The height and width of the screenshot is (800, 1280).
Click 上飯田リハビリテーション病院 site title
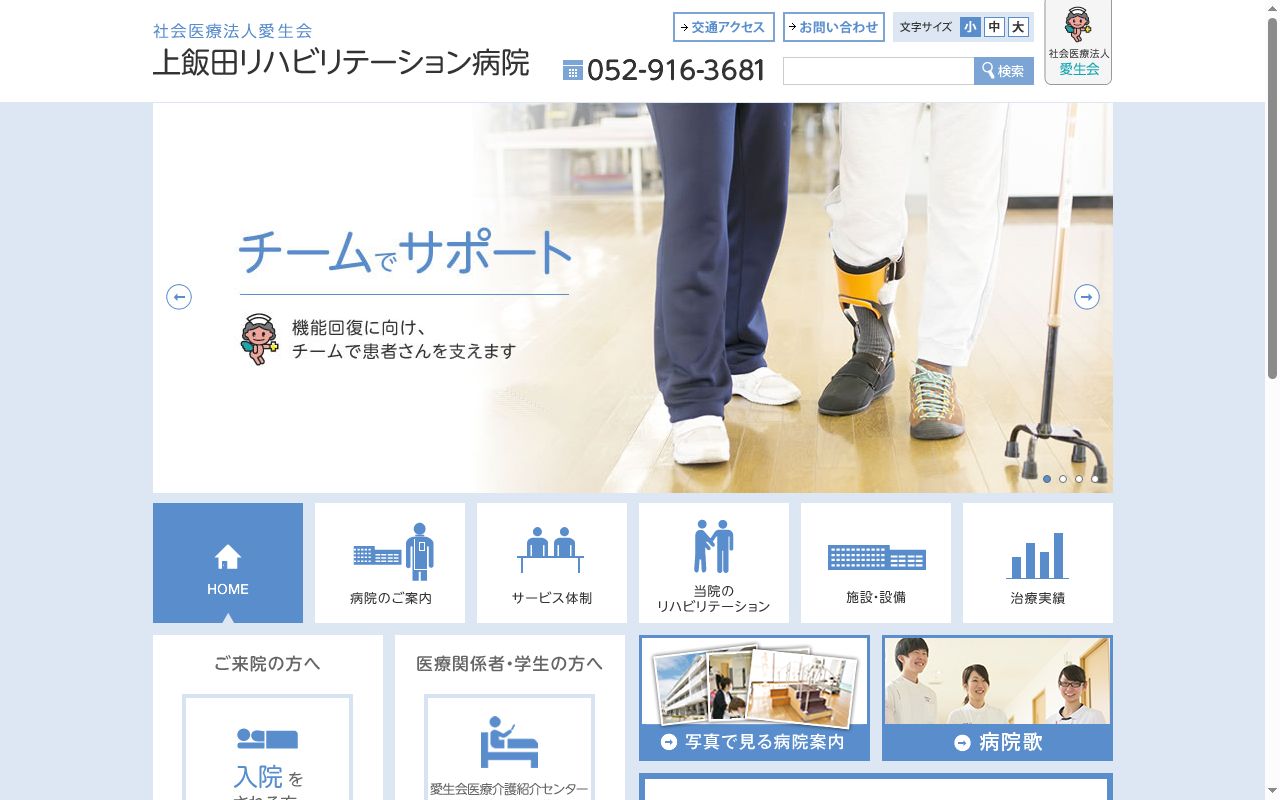pos(341,62)
